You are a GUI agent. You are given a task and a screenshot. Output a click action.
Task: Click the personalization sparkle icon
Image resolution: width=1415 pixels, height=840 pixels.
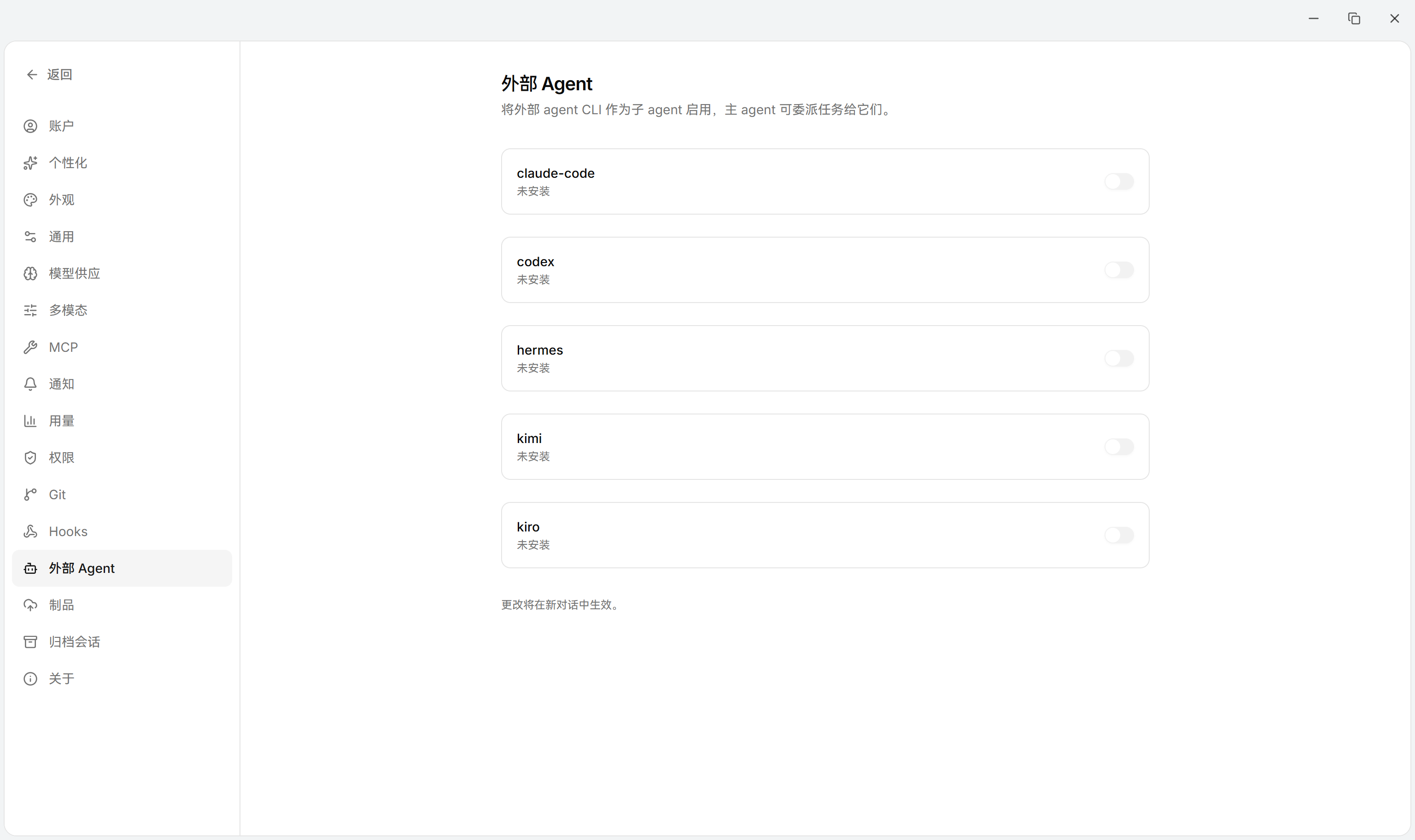[x=30, y=163]
